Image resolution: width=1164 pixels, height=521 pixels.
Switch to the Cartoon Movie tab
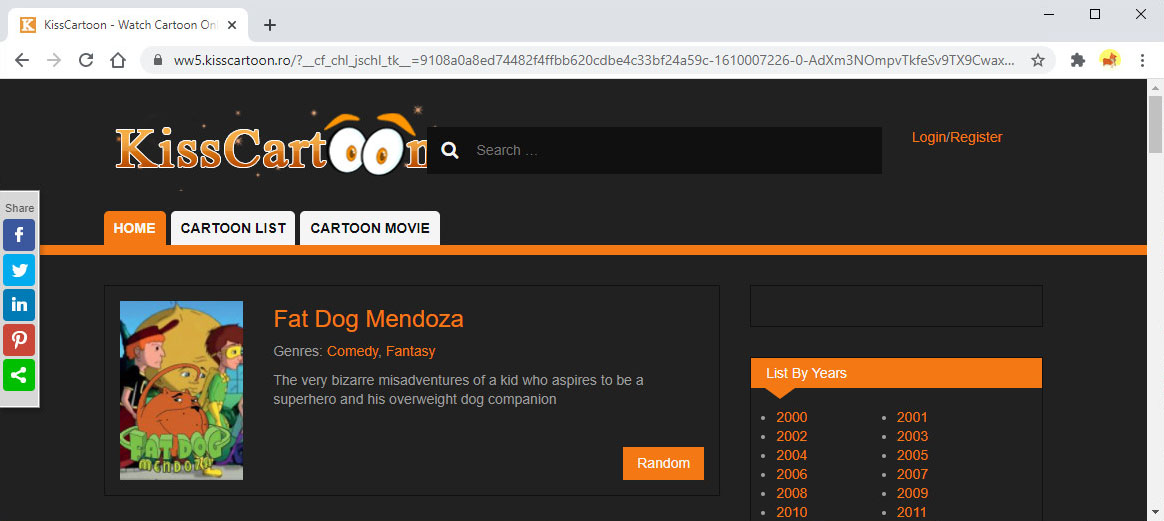click(x=370, y=228)
